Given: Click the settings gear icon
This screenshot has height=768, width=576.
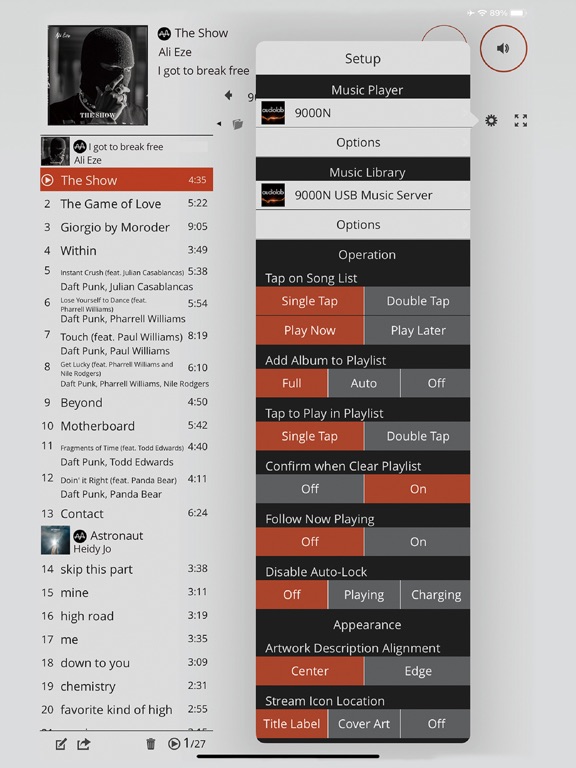Looking at the screenshot, I should coord(491,120).
